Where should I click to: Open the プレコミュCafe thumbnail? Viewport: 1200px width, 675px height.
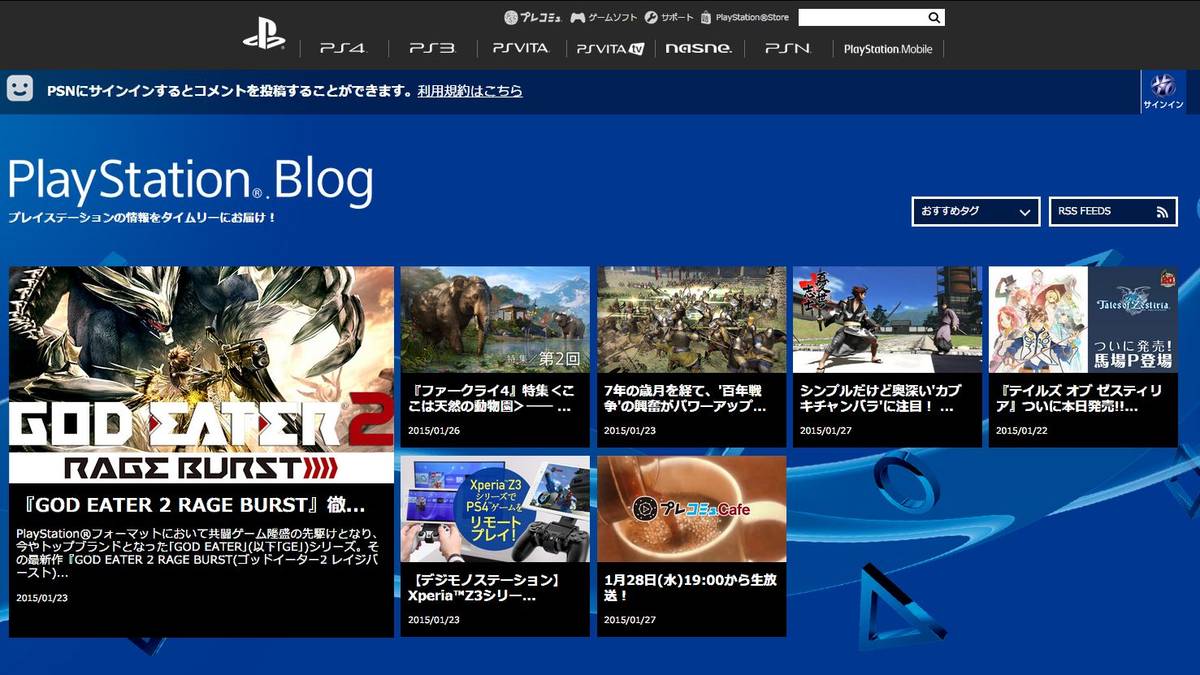coord(692,510)
